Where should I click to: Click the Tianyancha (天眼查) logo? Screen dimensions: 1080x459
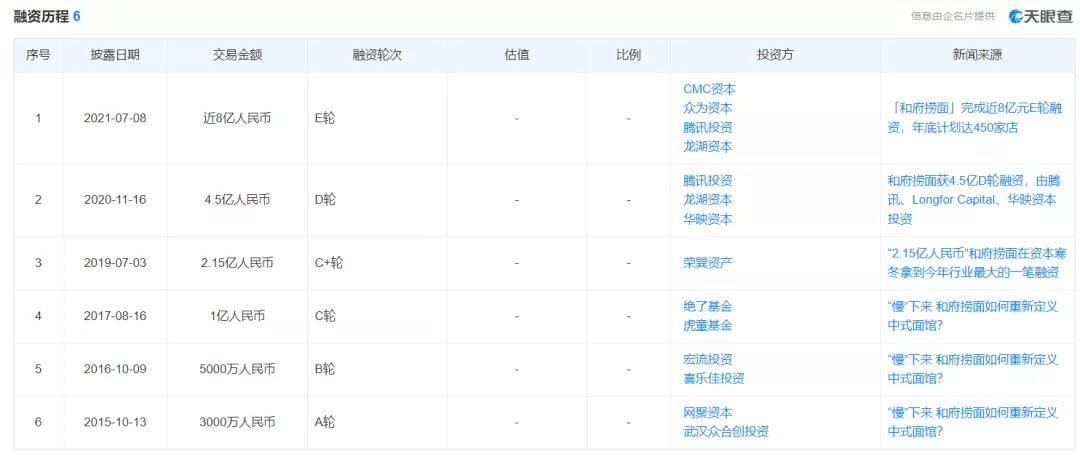[1041, 16]
